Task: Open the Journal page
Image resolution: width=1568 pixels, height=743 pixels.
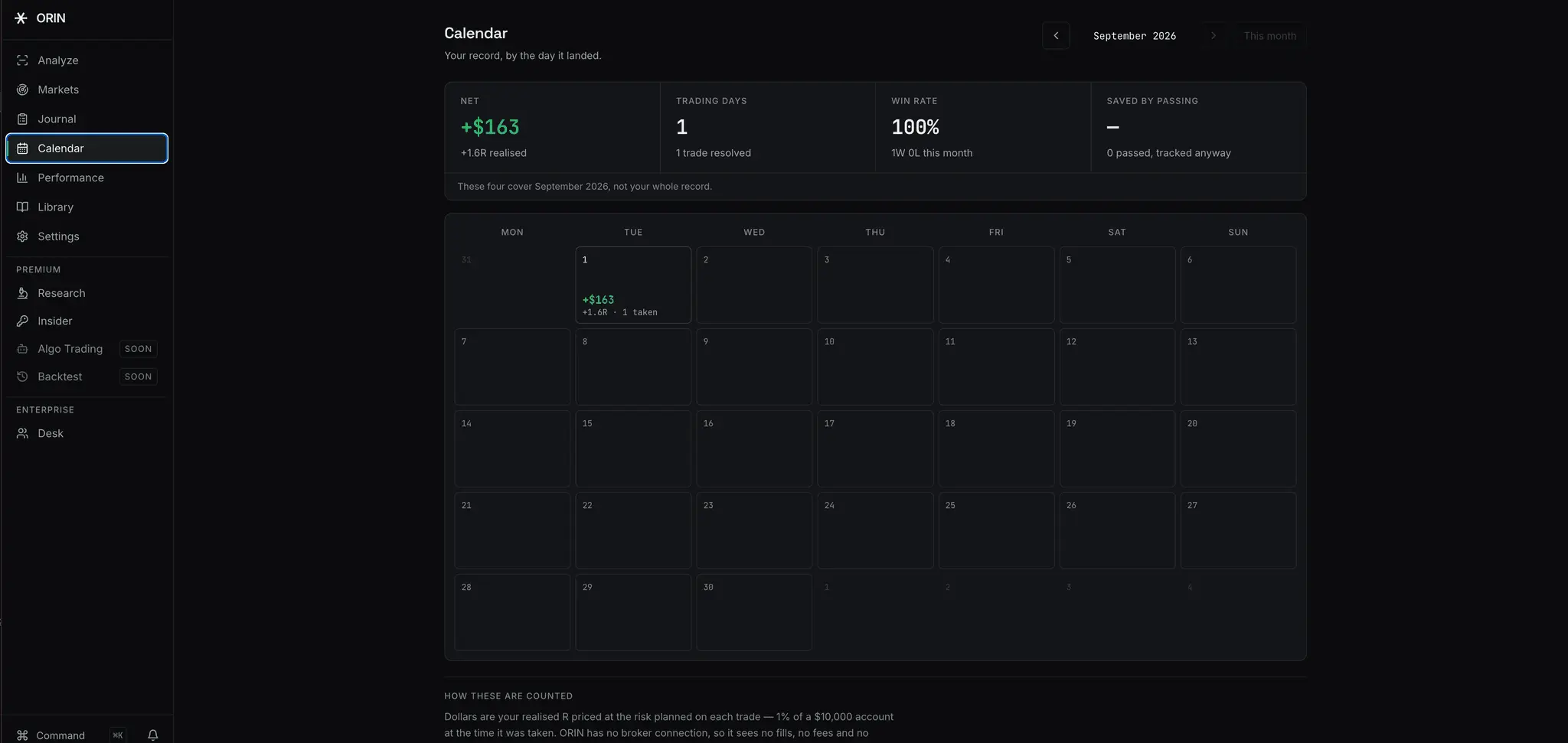Action: point(87,119)
